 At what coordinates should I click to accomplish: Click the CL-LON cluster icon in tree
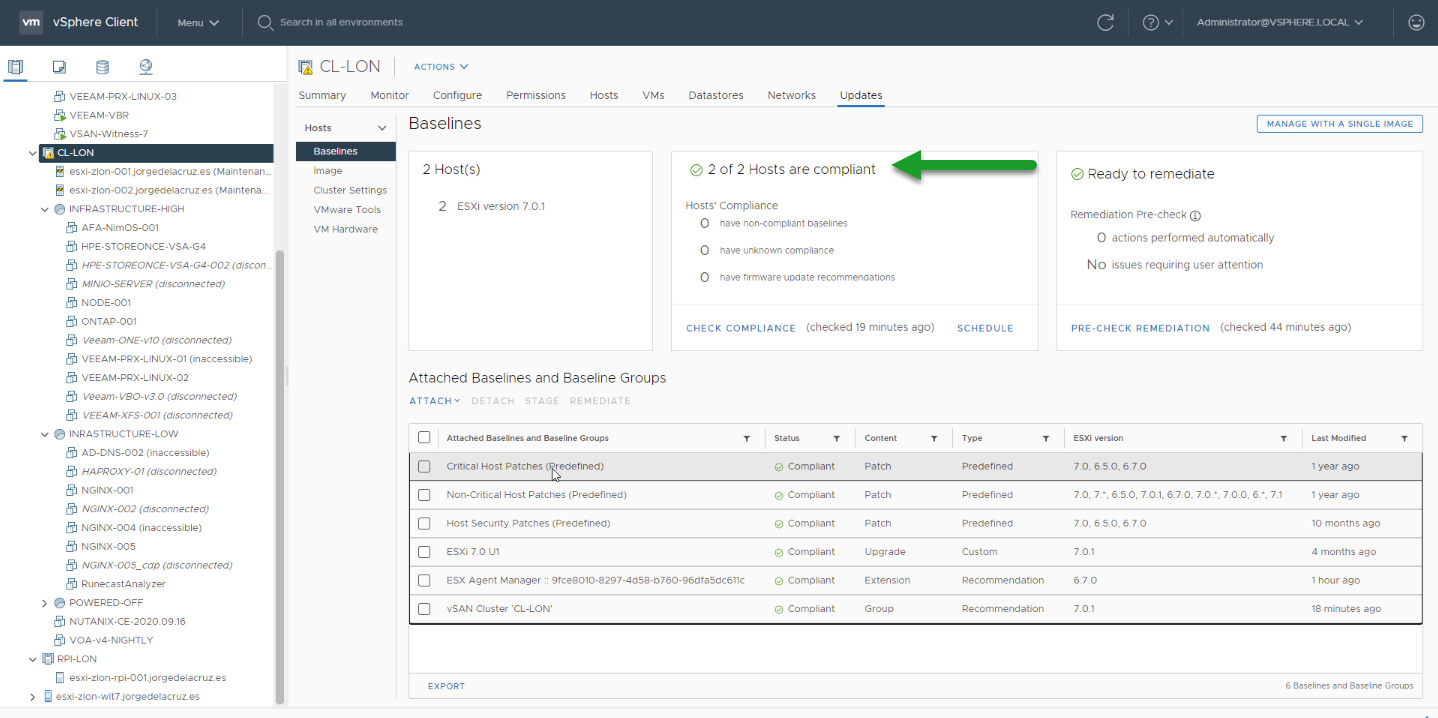pyautogui.click(x=48, y=153)
